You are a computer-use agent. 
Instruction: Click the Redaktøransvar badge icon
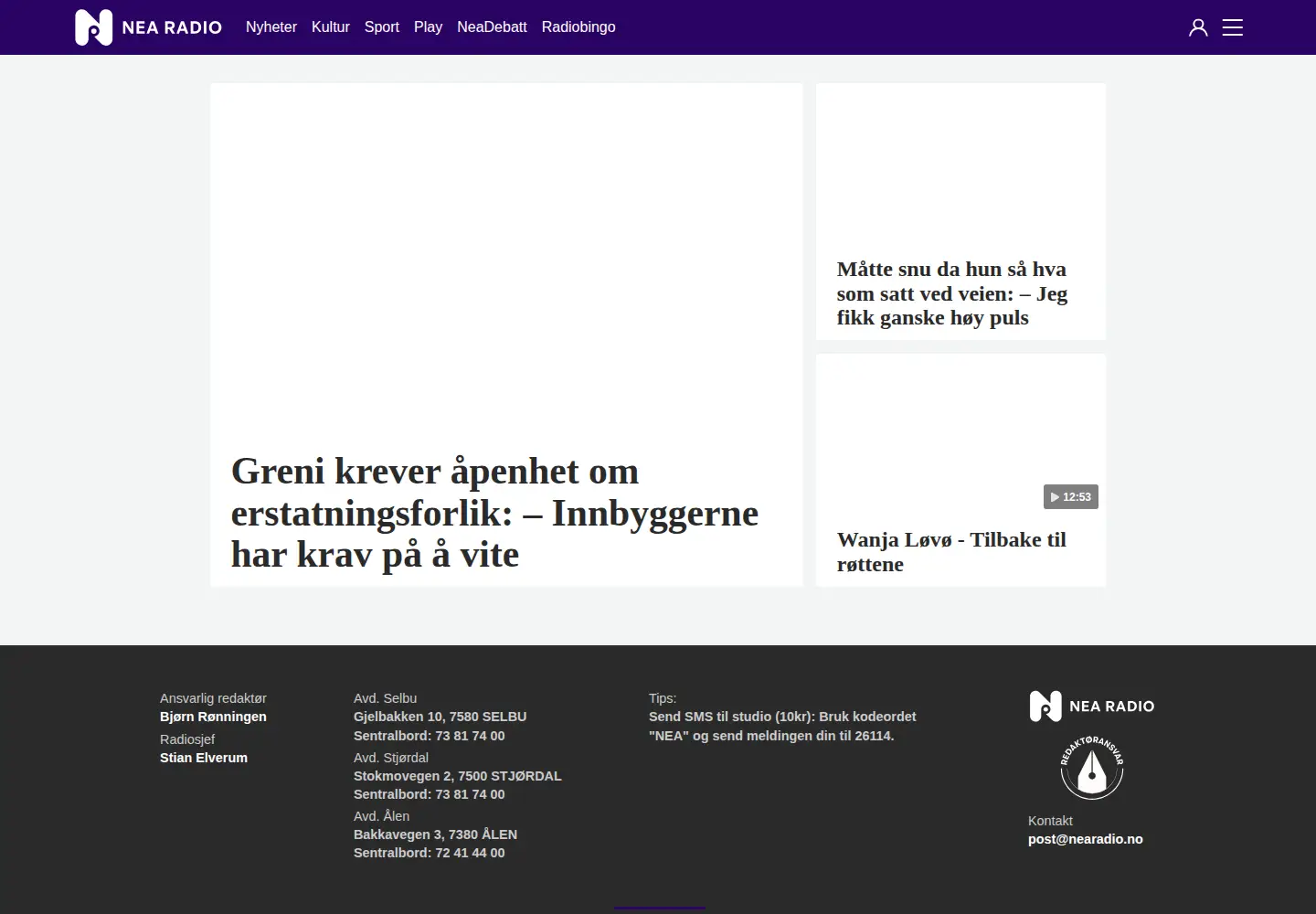[x=1092, y=768]
